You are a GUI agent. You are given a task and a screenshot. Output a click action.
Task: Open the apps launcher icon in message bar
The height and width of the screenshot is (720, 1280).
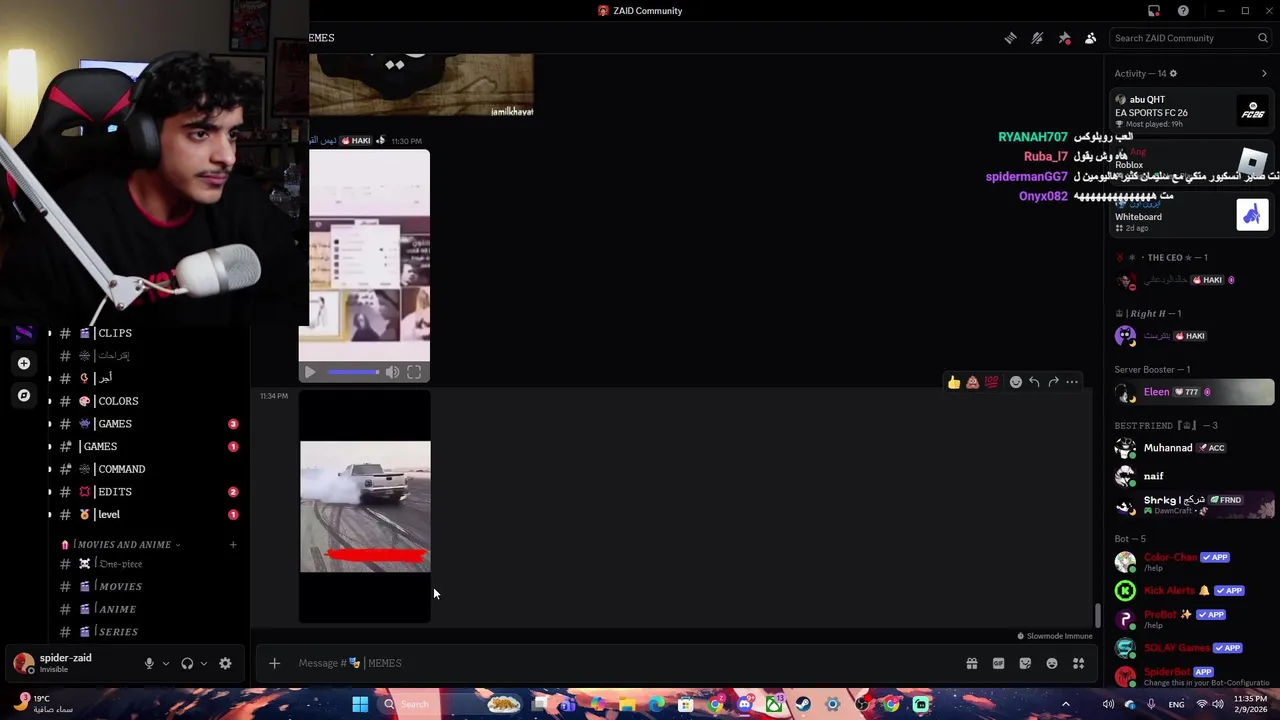click(1078, 663)
